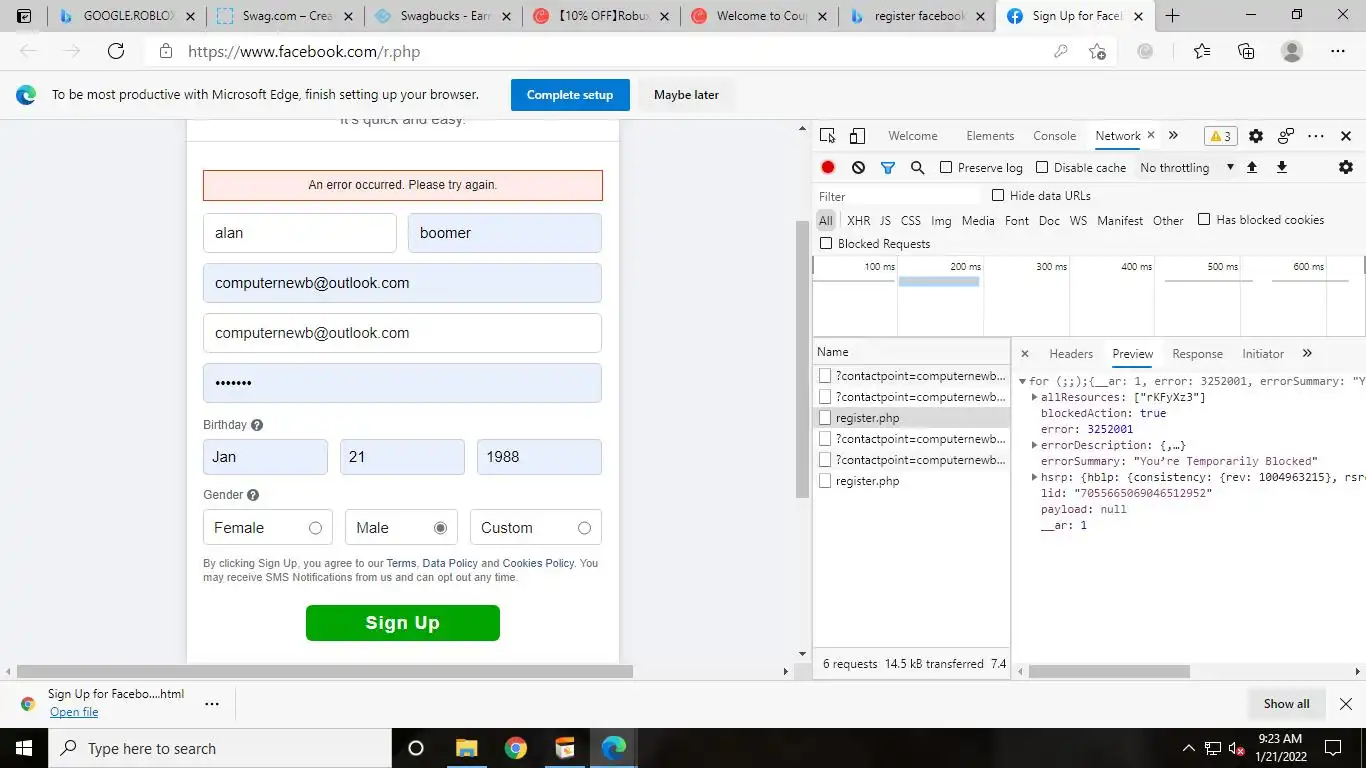Check Has blocked cookies
Viewport: 1366px width, 768px height.
(x=1204, y=219)
